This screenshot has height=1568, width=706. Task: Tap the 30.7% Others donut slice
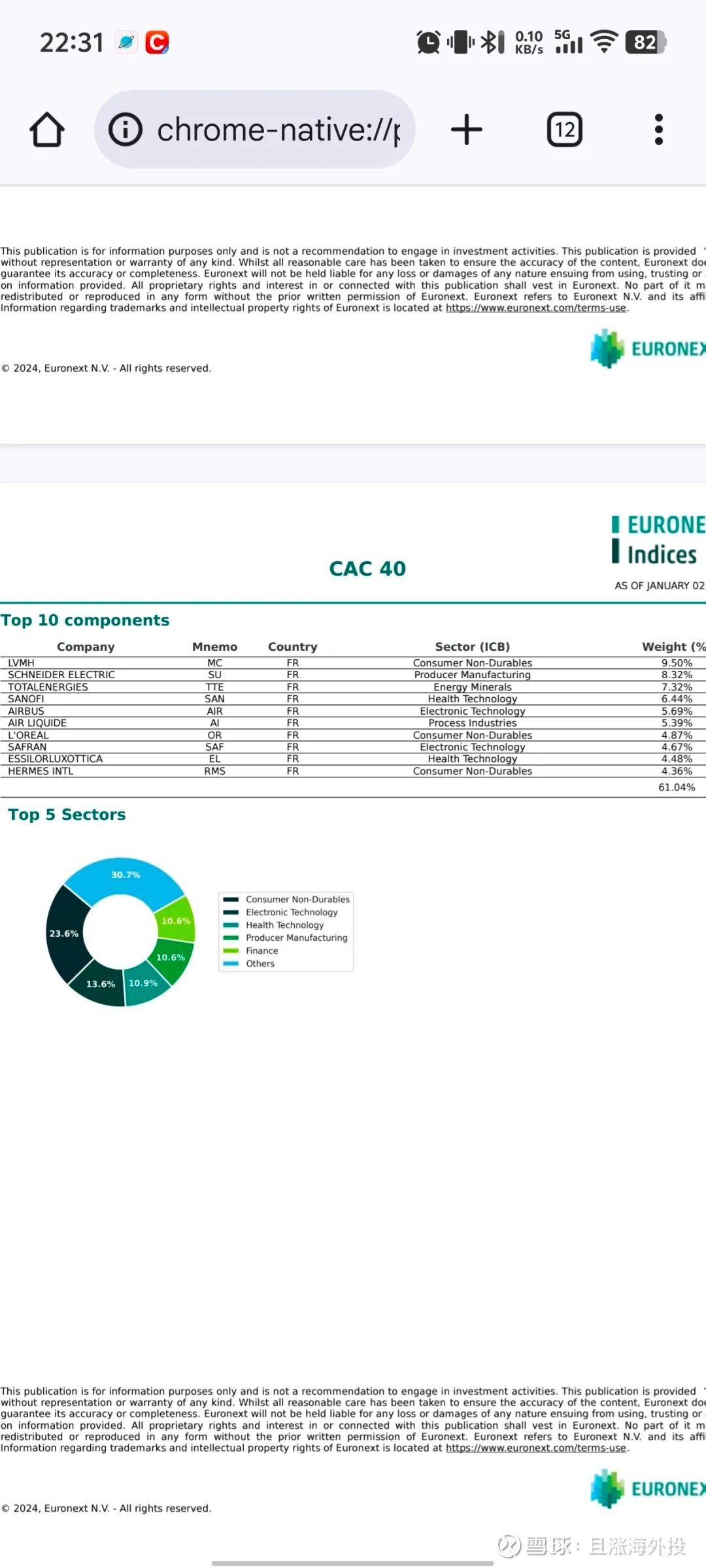coord(126,875)
